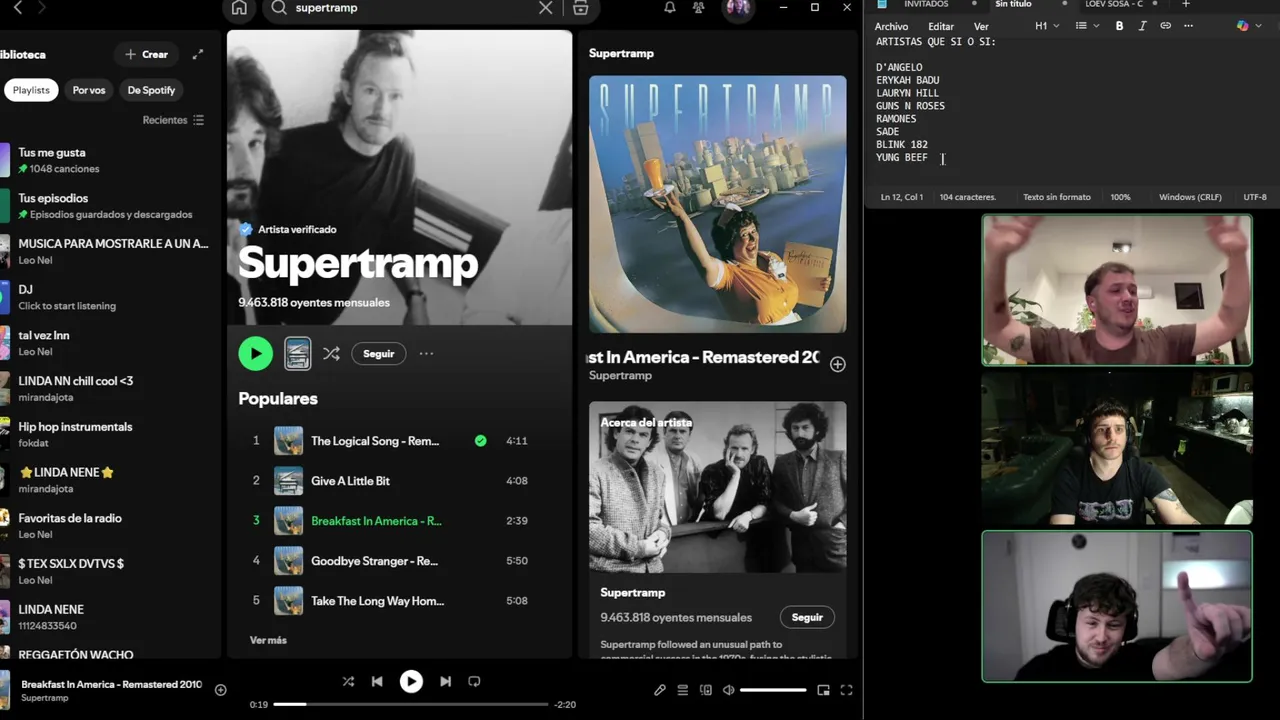This screenshot has width=1280, height=720.
Task: Expand the library with the arrows icon
Action: click(198, 54)
